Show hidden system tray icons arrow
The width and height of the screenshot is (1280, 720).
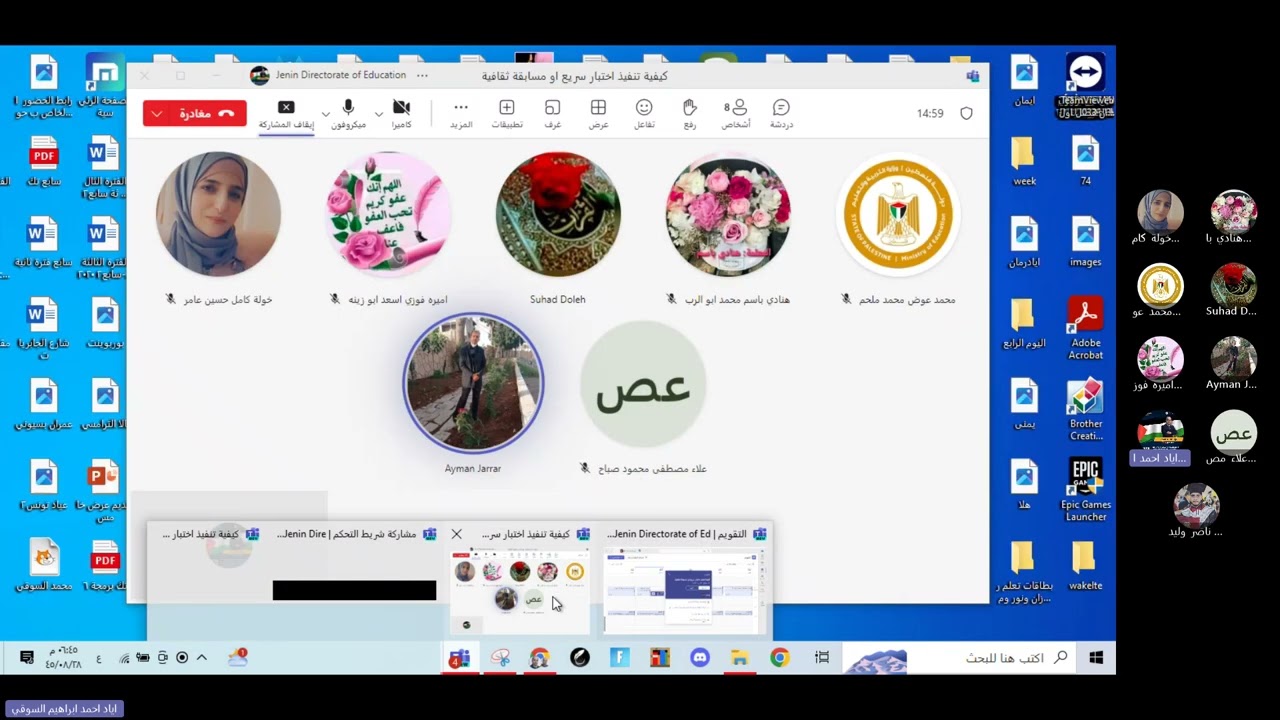pos(202,658)
